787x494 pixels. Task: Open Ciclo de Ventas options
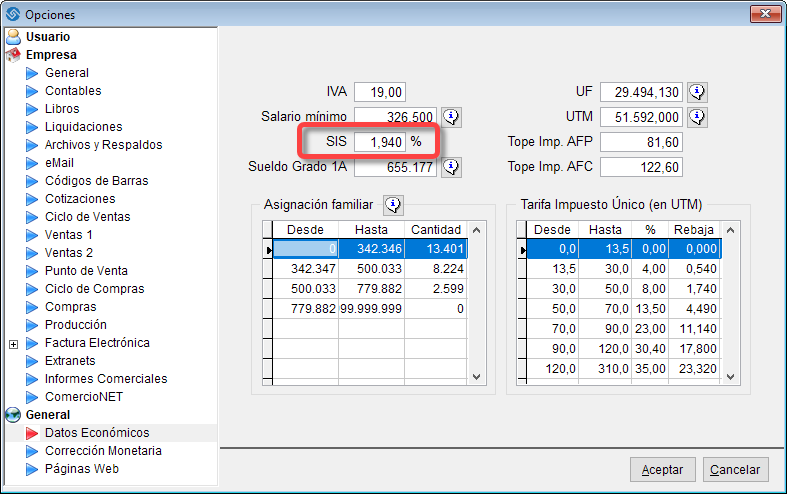tap(87, 217)
